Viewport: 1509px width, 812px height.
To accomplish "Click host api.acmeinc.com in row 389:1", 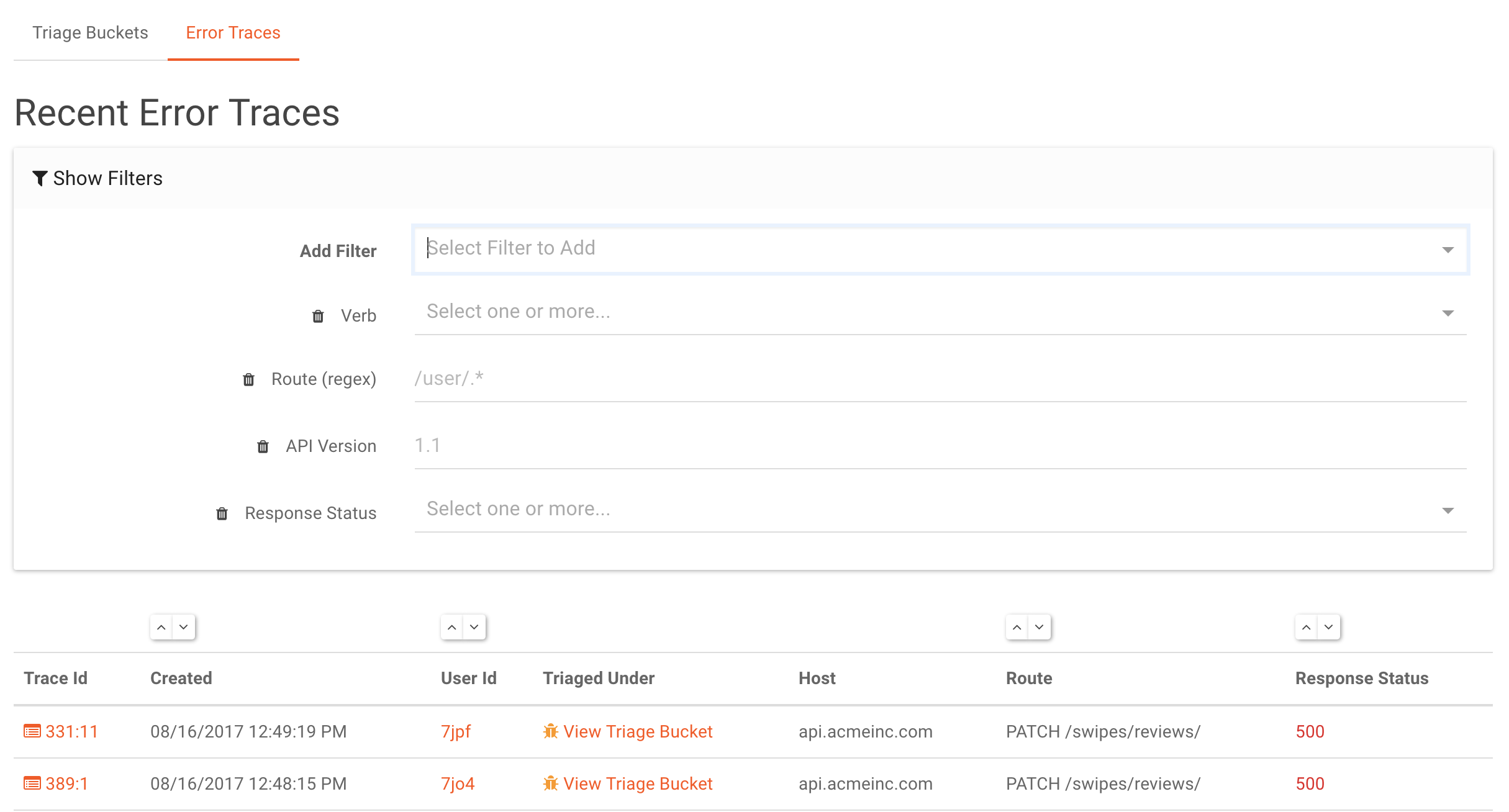I will [866, 784].
